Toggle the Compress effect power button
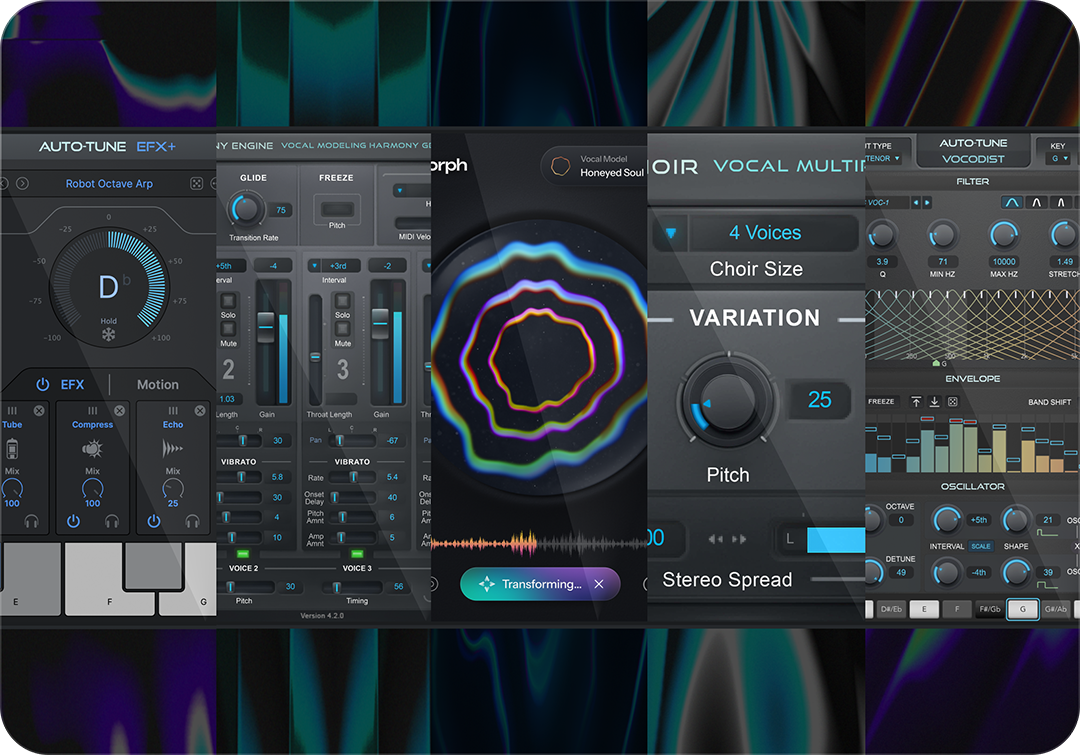 [x=73, y=521]
